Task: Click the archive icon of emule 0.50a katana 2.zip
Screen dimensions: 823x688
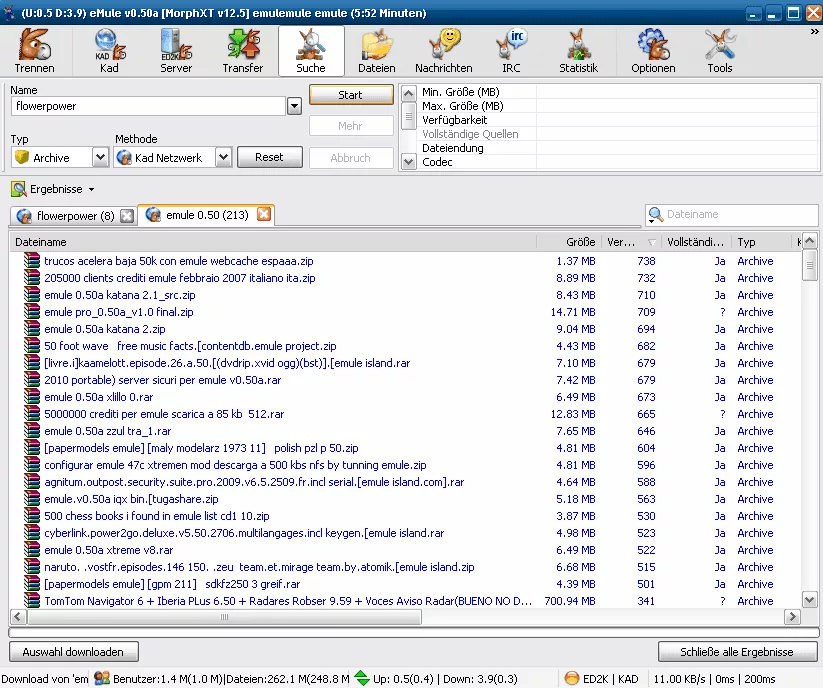Action: [32, 329]
